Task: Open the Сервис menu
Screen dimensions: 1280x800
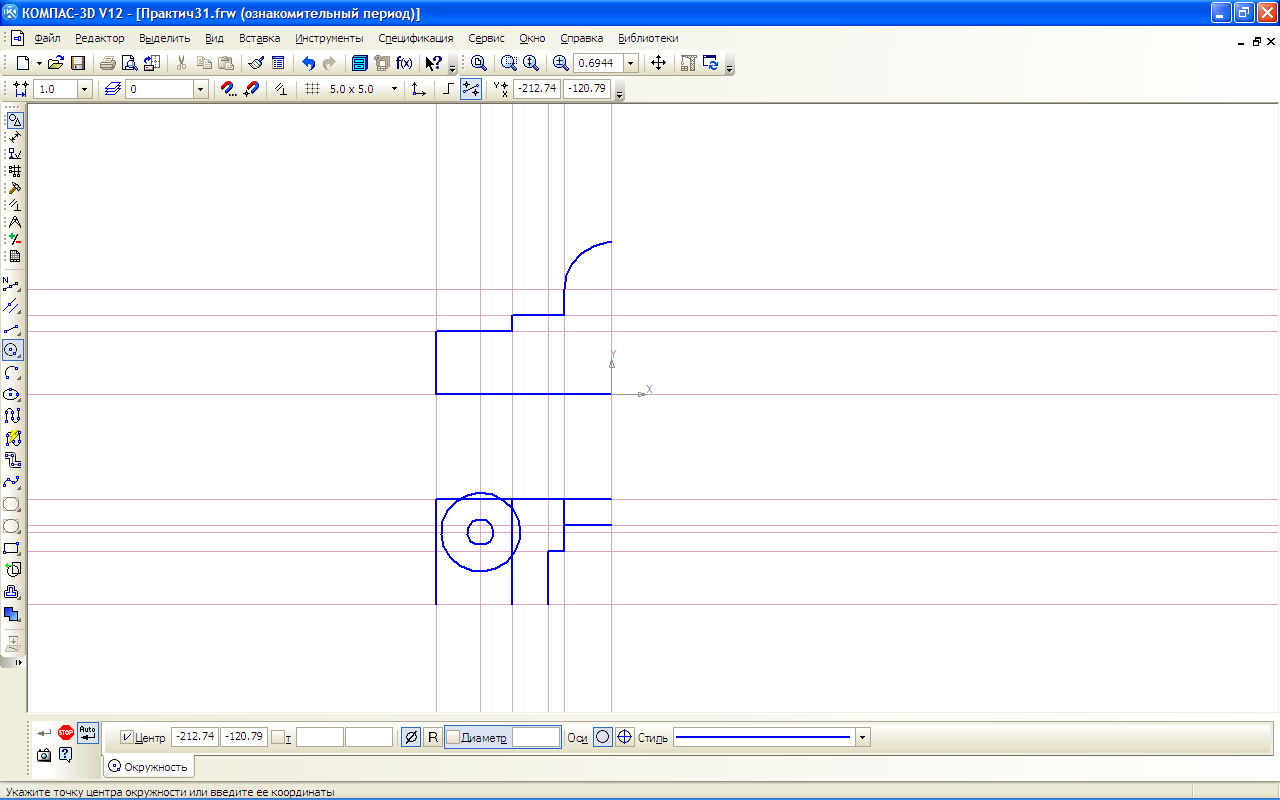Action: (x=487, y=38)
